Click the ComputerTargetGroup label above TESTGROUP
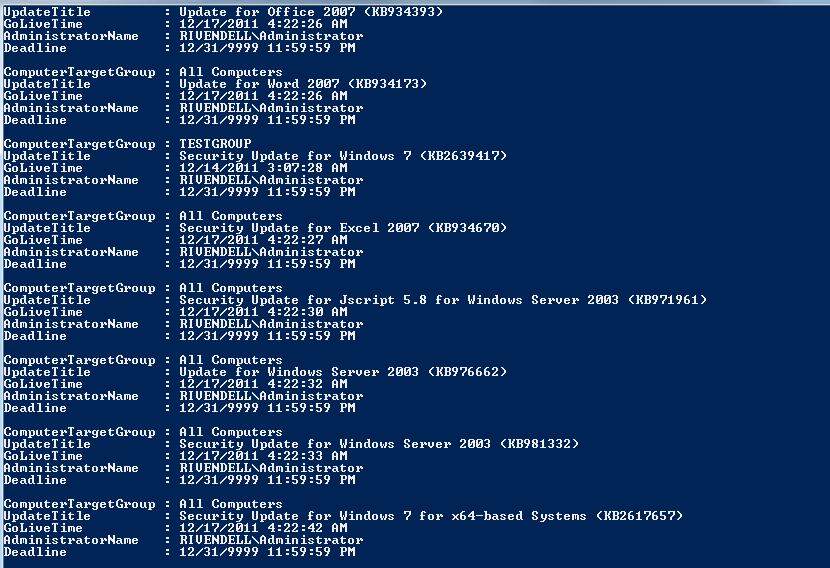 [x=79, y=144]
